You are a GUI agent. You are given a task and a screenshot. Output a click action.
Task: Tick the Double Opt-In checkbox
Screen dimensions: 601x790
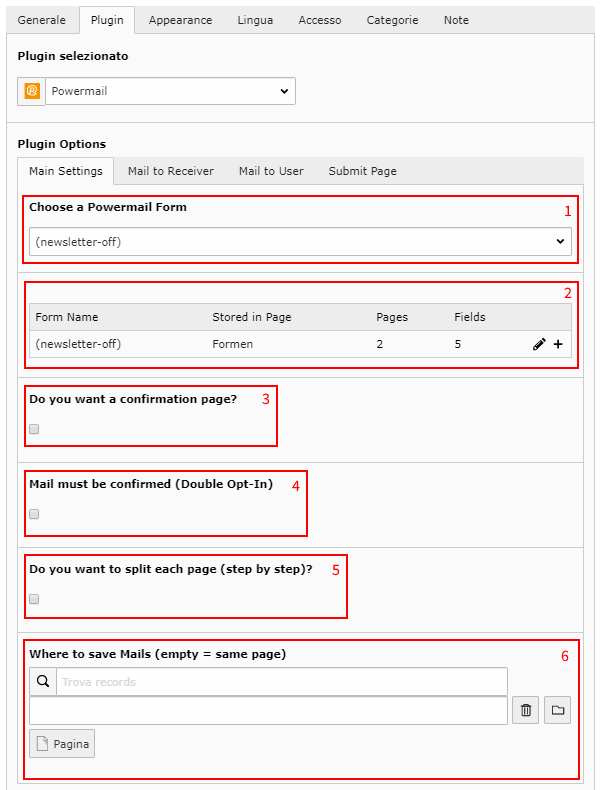coord(34,514)
